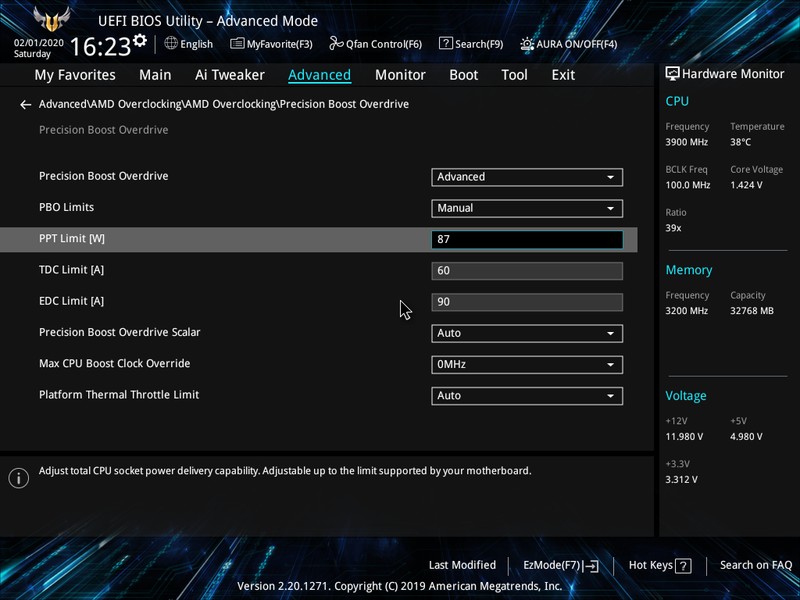
Task: Select the TDC Limit [A] label
Action: pyautogui.click(x=71, y=270)
